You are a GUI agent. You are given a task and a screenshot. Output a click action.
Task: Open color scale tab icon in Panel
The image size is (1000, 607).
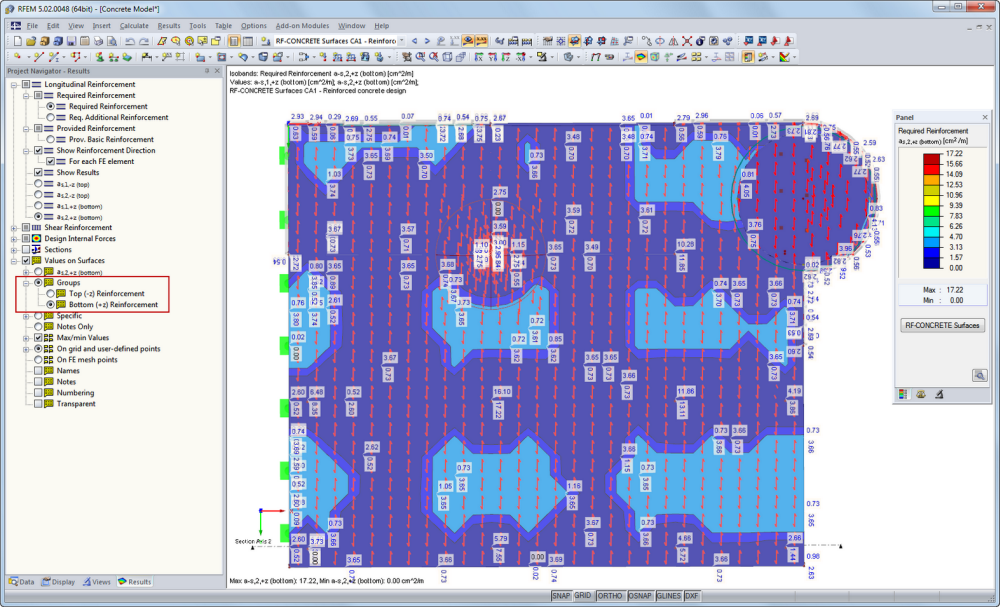(x=902, y=395)
